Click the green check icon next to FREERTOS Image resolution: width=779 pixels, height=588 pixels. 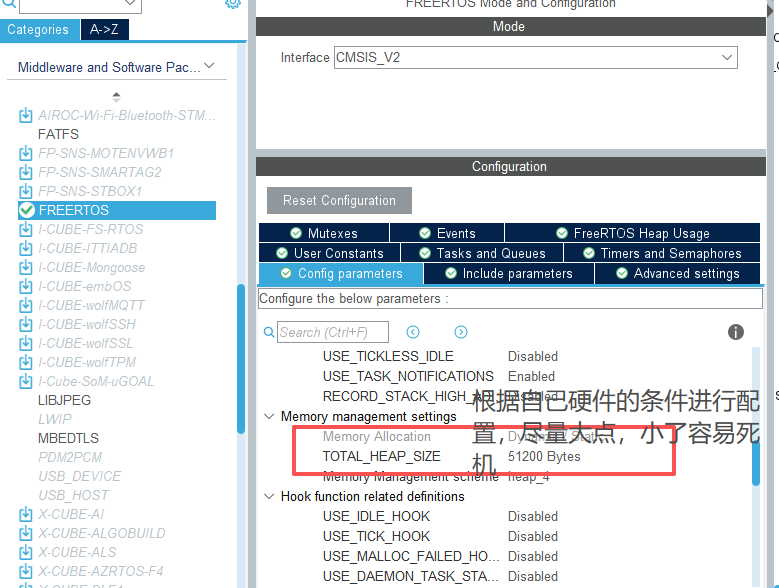[x=26, y=210]
